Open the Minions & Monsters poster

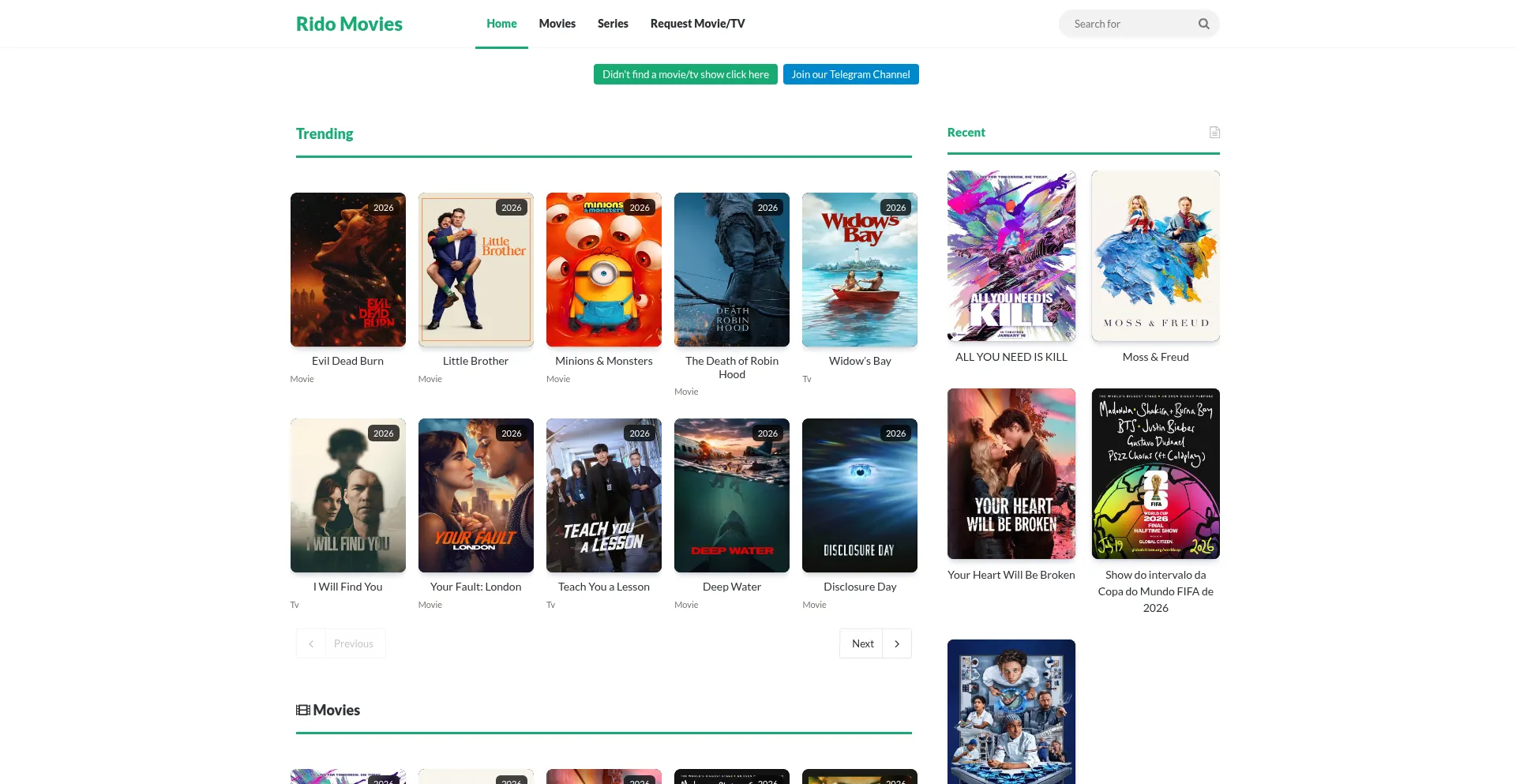pos(604,269)
